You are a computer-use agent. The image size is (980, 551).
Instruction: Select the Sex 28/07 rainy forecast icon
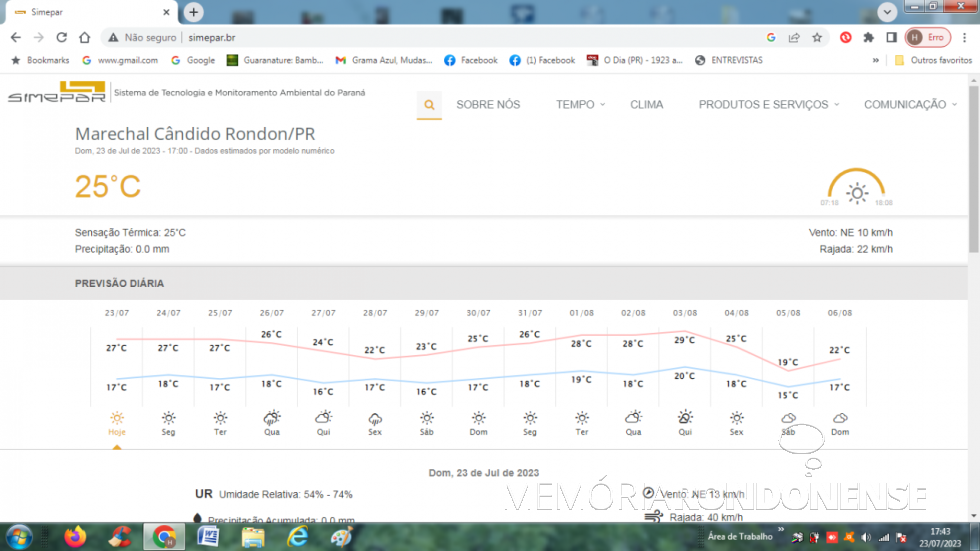[375, 418]
